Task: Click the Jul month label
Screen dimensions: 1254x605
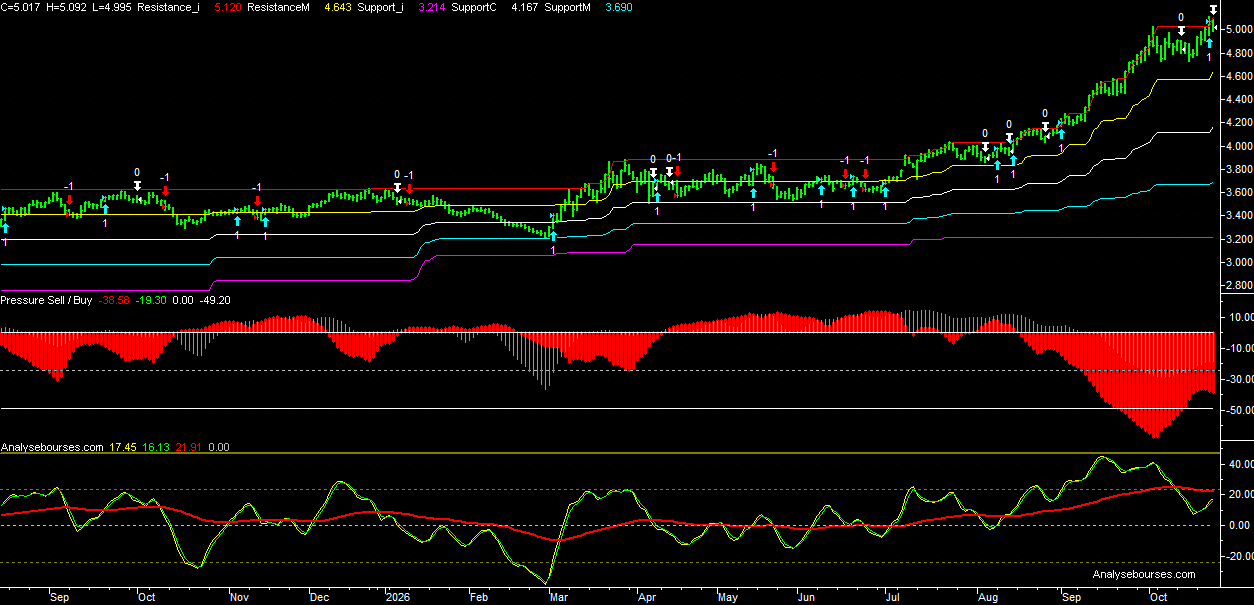Action: click(892, 597)
